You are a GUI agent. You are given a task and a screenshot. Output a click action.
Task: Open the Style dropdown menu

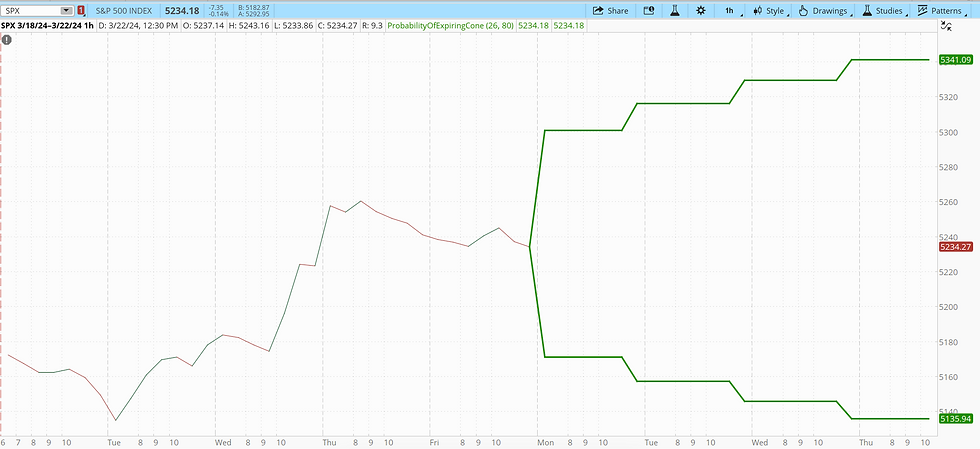(769, 11)
